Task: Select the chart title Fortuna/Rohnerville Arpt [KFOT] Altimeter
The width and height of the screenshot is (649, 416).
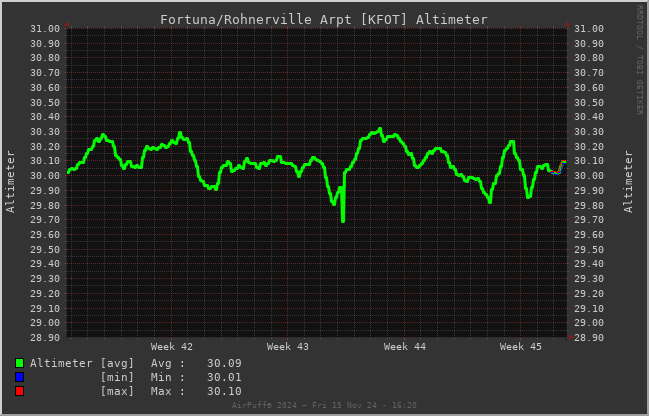Action: [324, 19]
